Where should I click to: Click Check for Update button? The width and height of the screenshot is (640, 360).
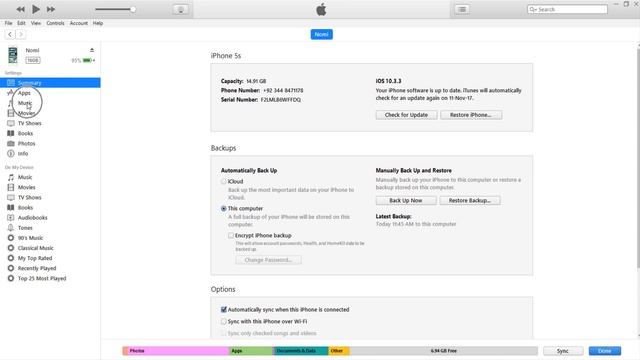[x=407, y=115]
